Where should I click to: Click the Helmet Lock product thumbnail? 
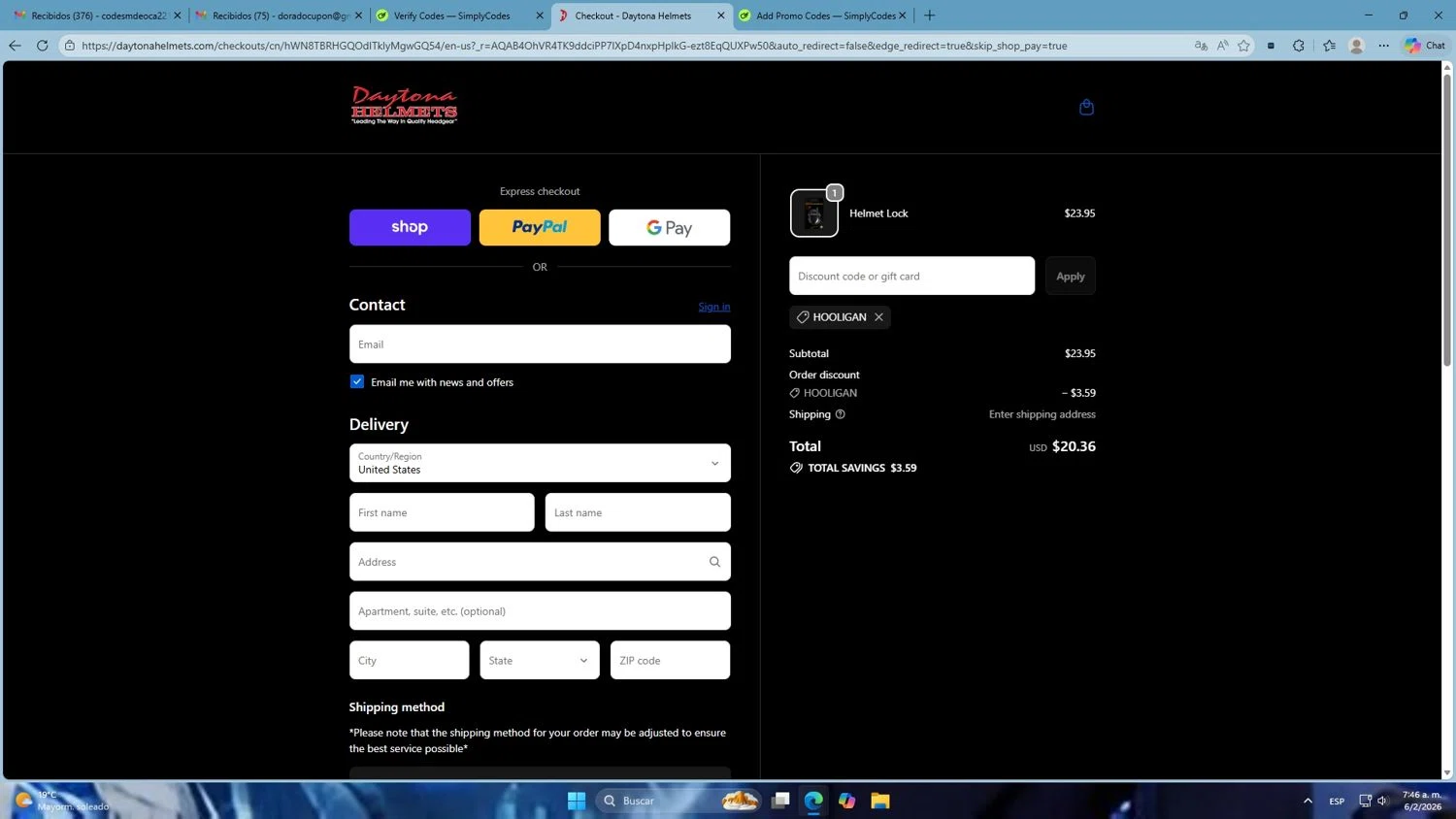pyautogui.click(x=814, y=213)
